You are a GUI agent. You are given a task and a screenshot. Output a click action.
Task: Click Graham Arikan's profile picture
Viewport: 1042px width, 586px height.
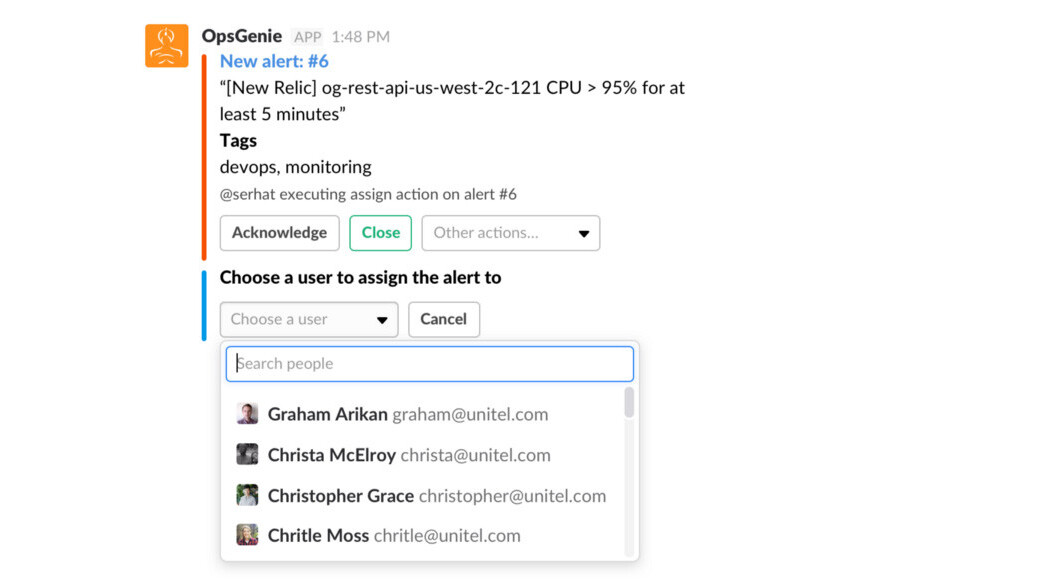click(x=247, y=414)
